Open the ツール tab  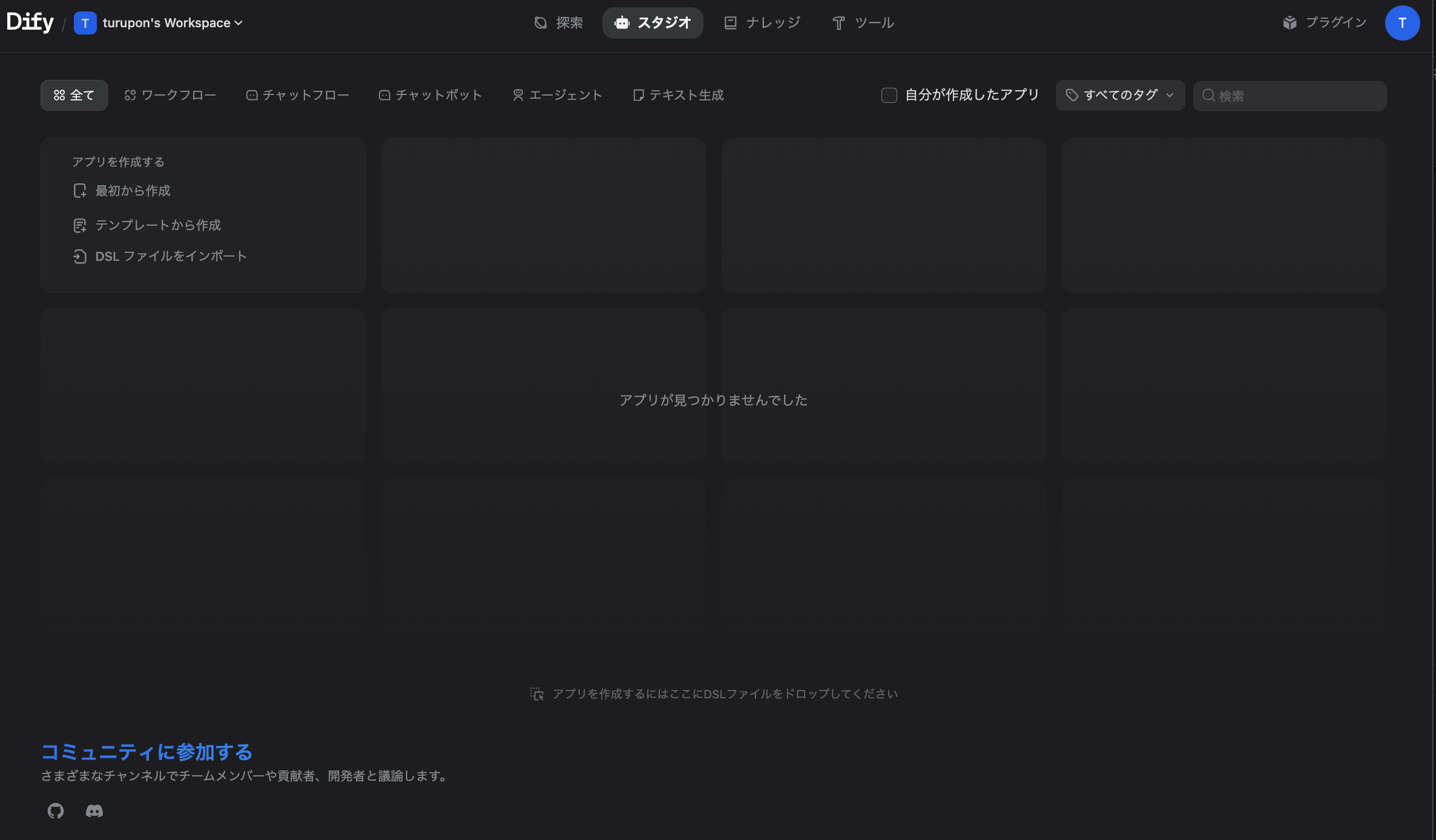pyautogui.click(x=862, y=22)
